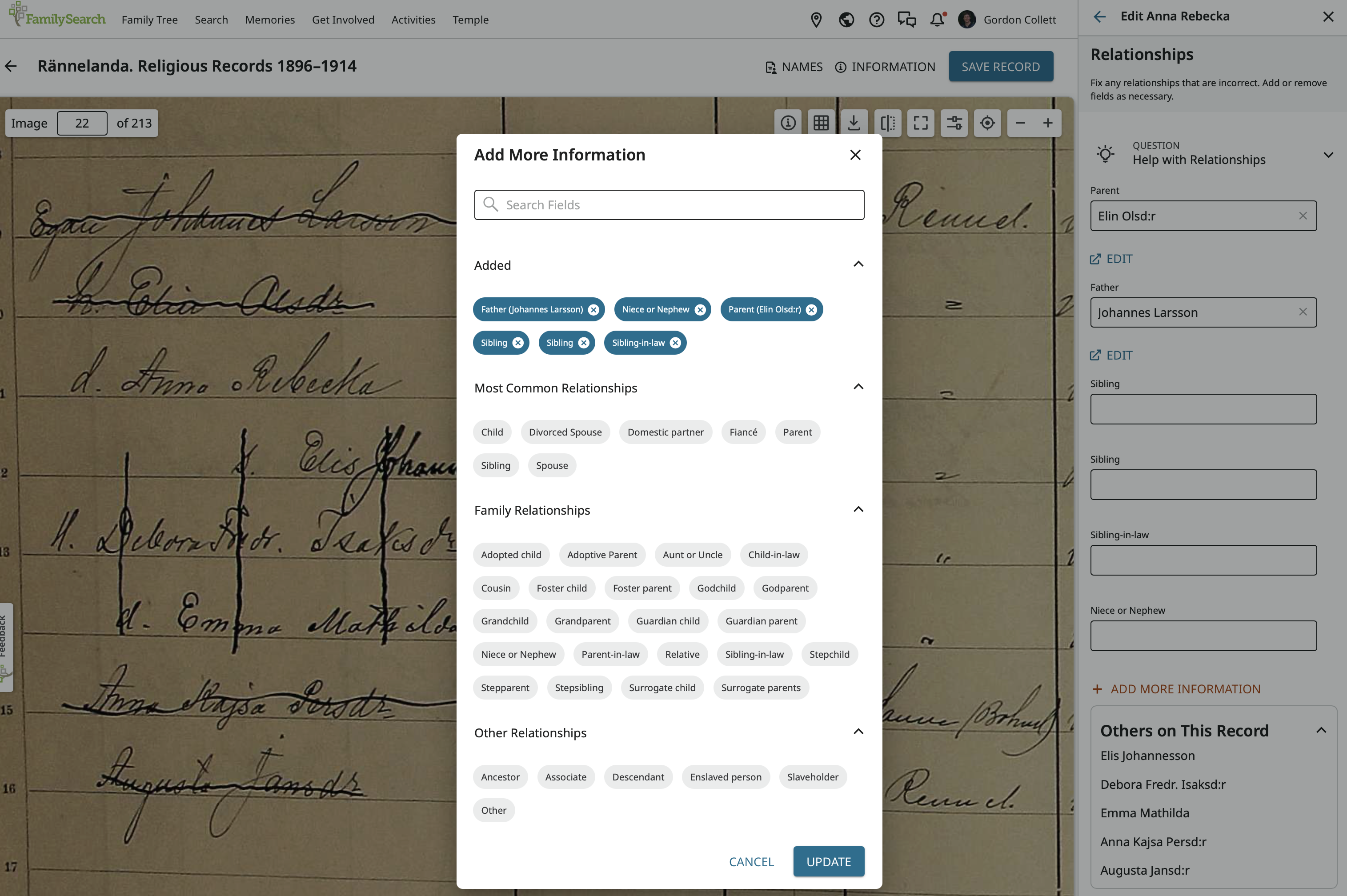This screenshot has height=896, width=1347.
Task: Open the Family Tree menu
Action: (x=149, y=20)
